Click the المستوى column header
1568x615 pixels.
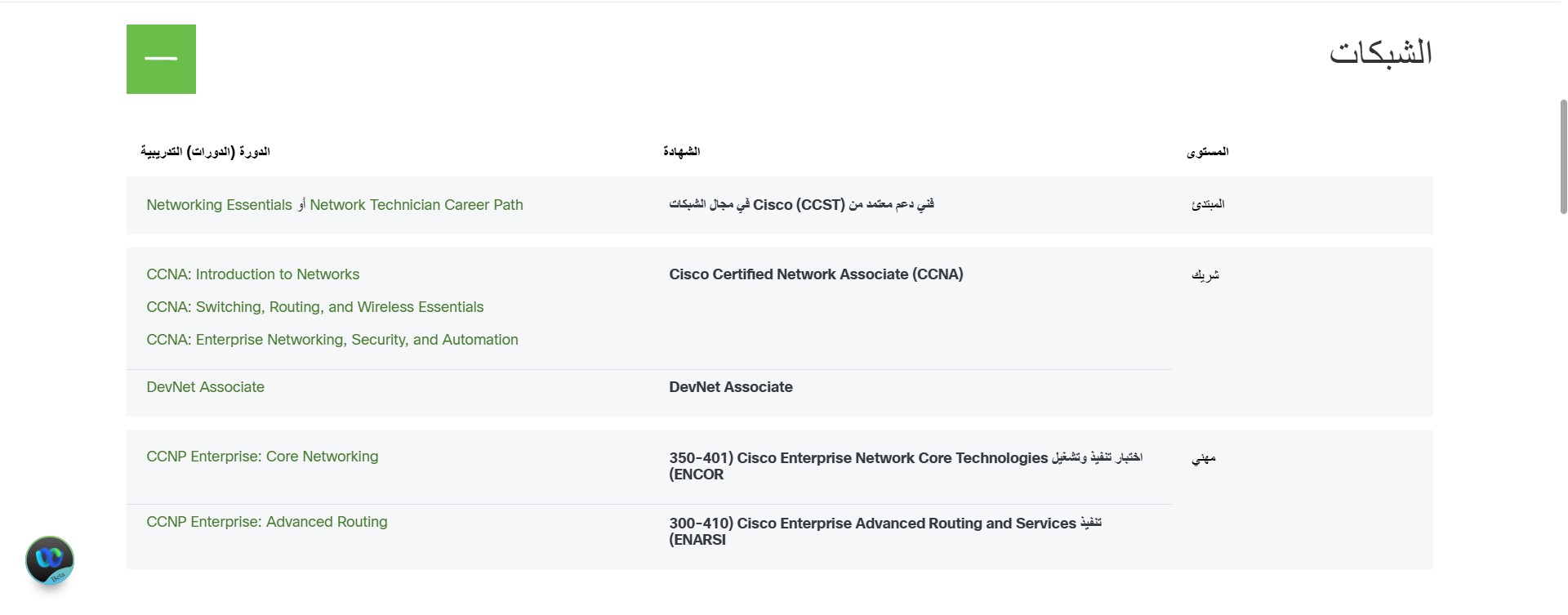[1208, 152]
